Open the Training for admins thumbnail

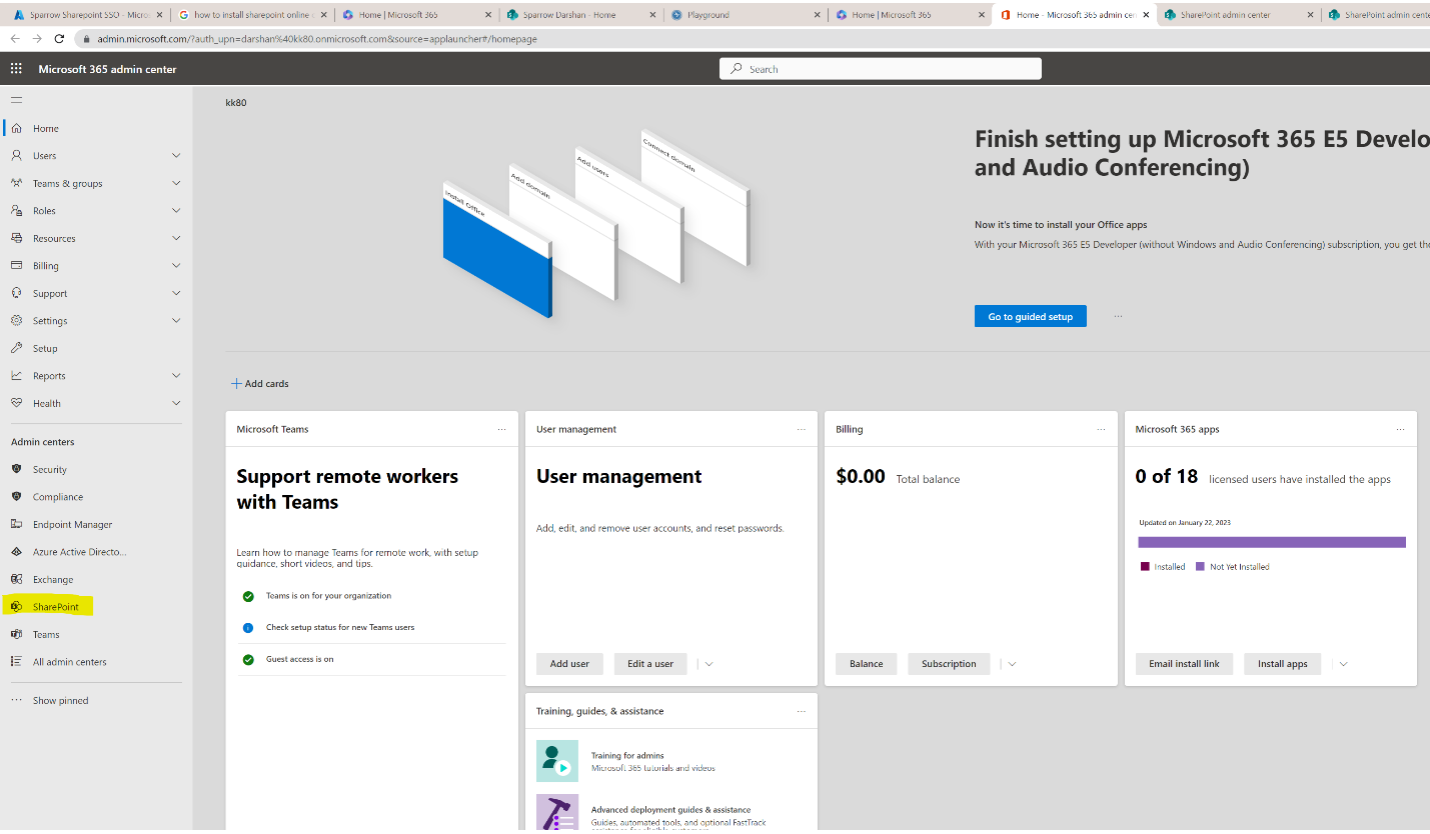[x=557, y=761]
